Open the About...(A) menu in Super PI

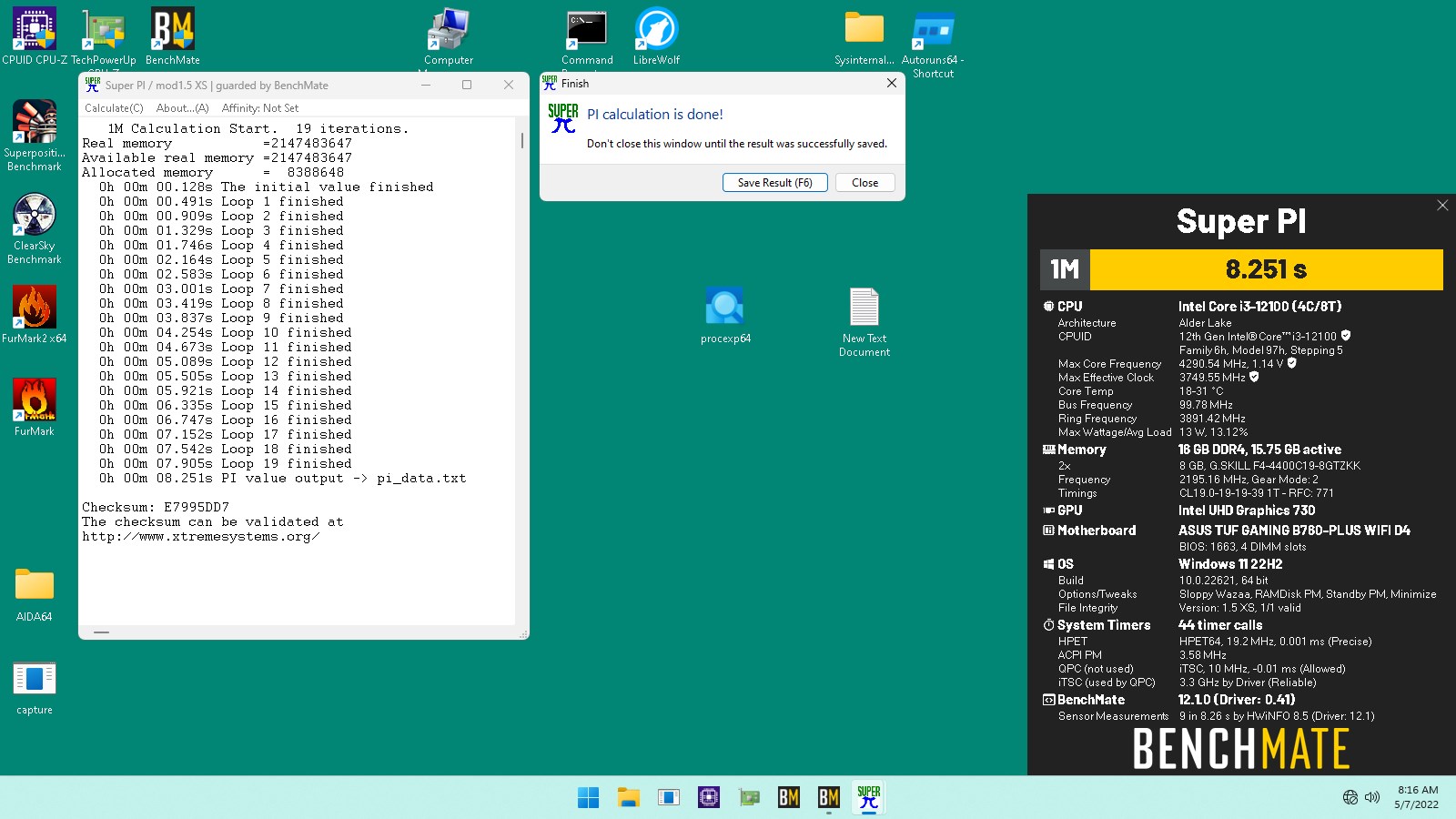pos(182,107)
